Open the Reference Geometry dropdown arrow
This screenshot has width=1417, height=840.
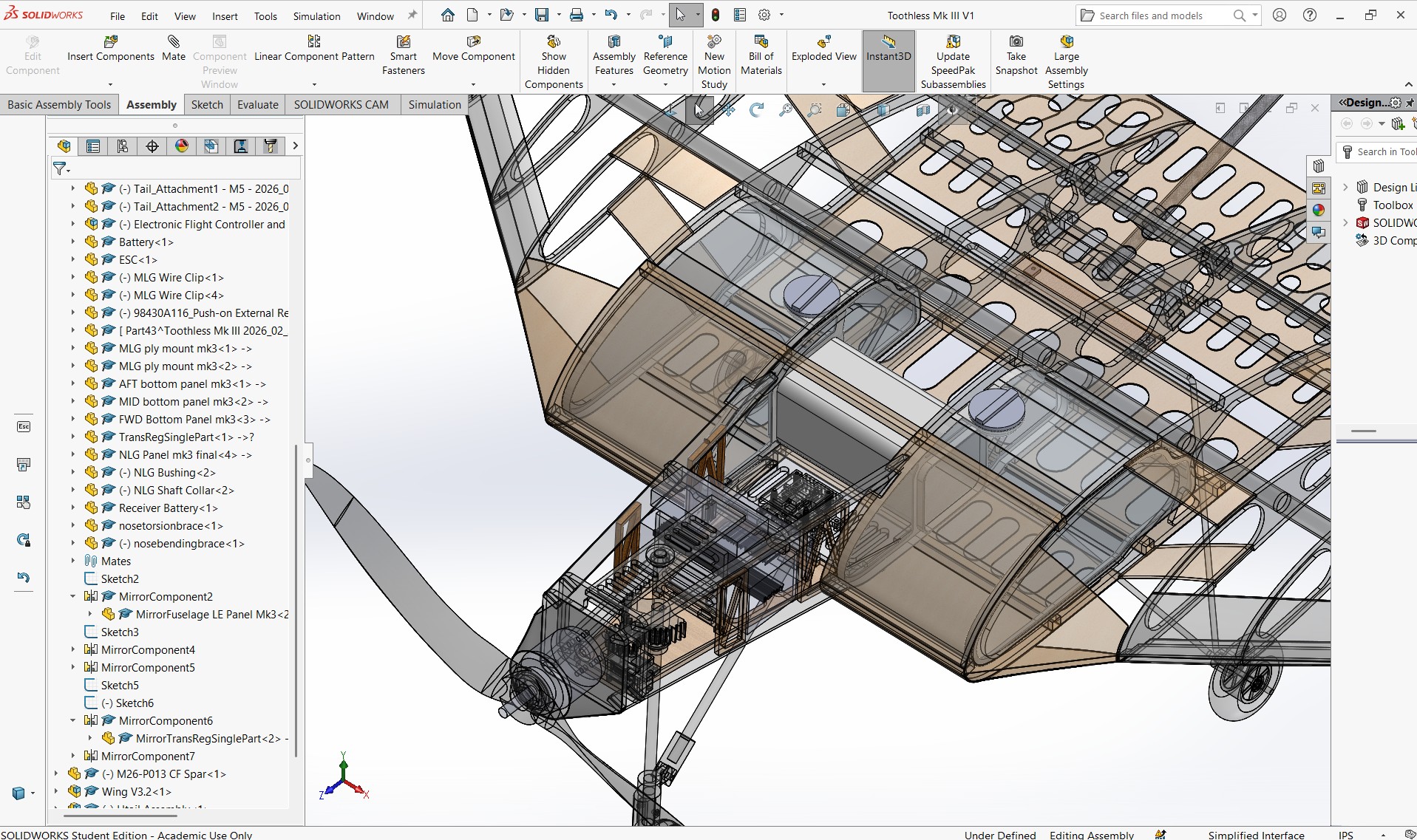[665, 85]
